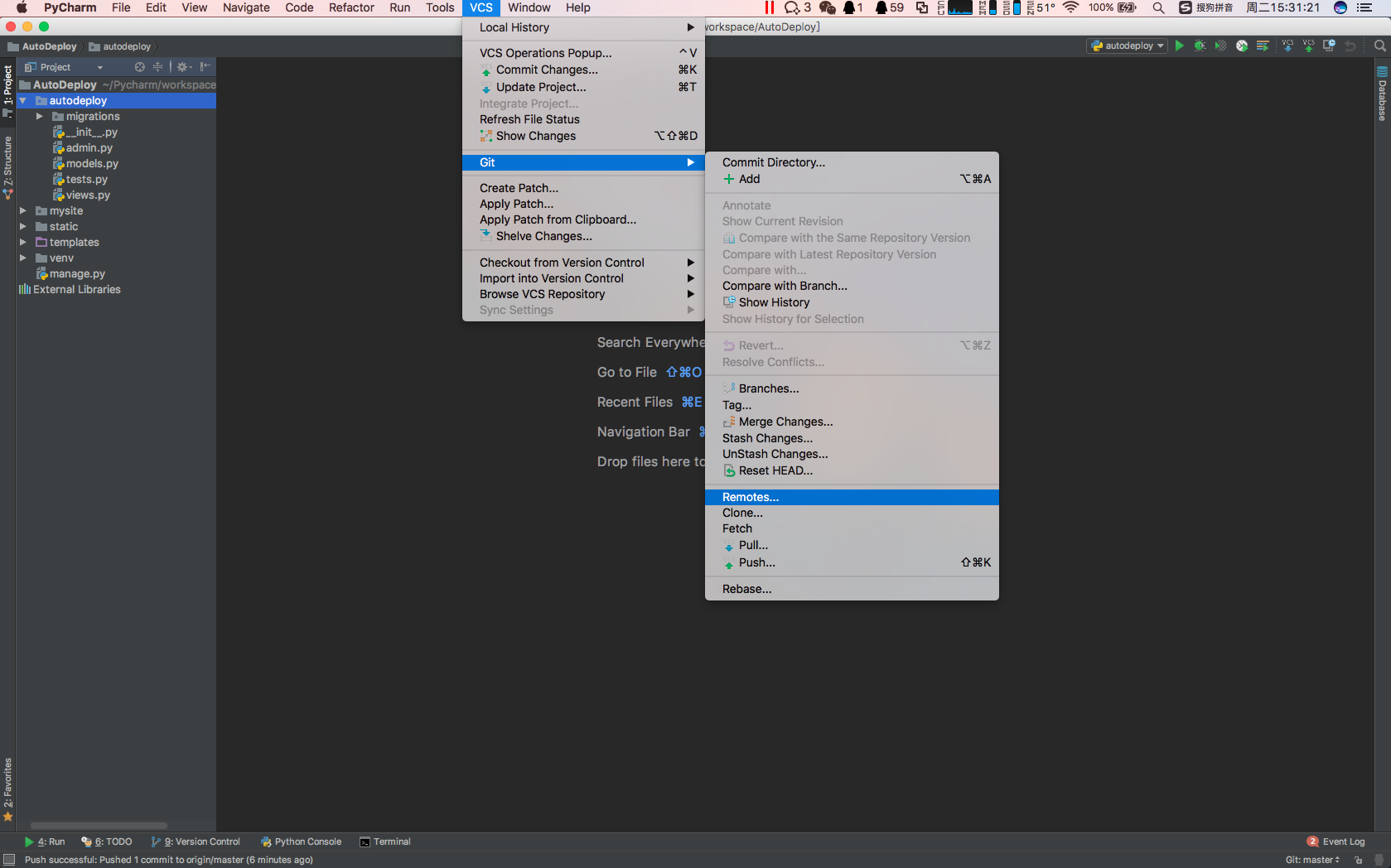Viewport: 1391px width, 868px height.
Task: Open the 9: Version Control tool window
Action: (196, 841)
